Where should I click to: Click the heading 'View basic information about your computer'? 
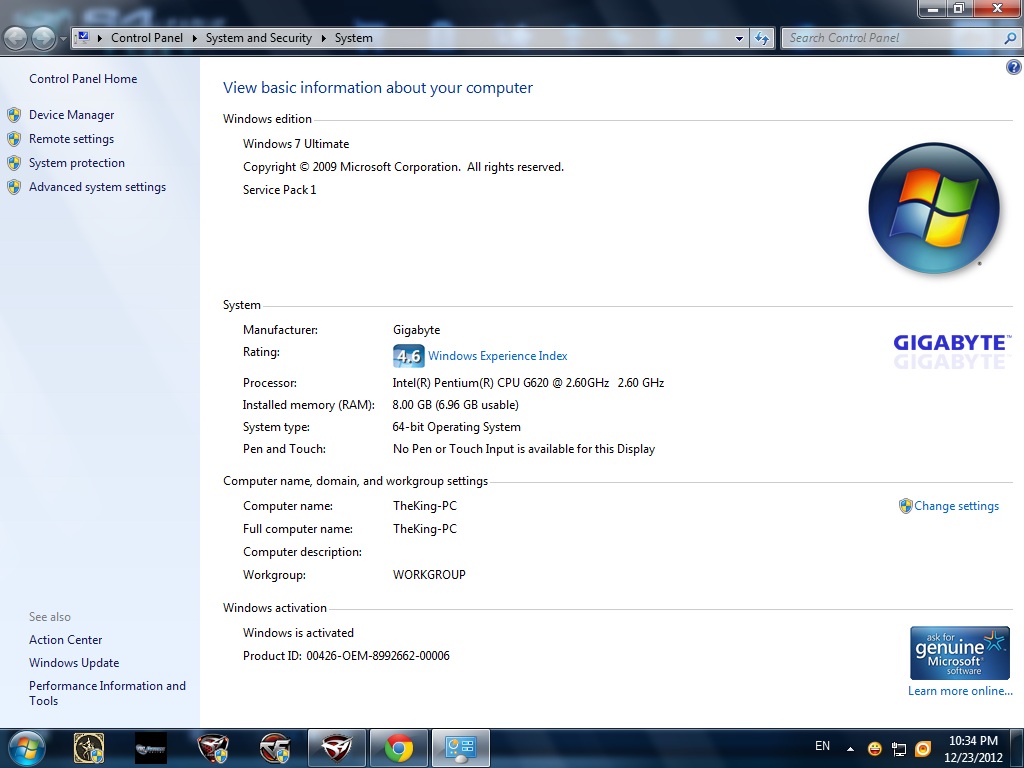(x=377, y=88)
